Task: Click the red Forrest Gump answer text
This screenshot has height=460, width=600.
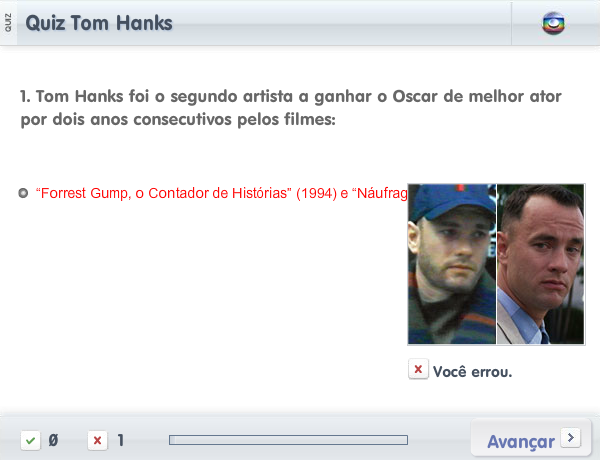Action: point(222,193)
